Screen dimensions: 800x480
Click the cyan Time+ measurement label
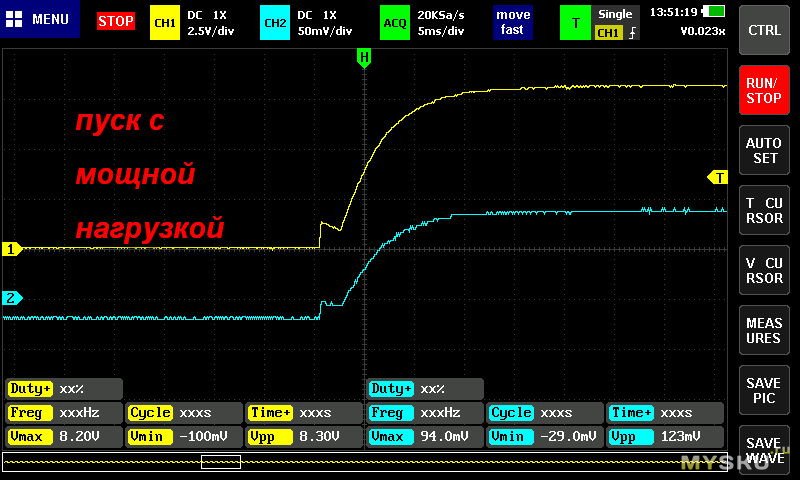coord(632,413)
